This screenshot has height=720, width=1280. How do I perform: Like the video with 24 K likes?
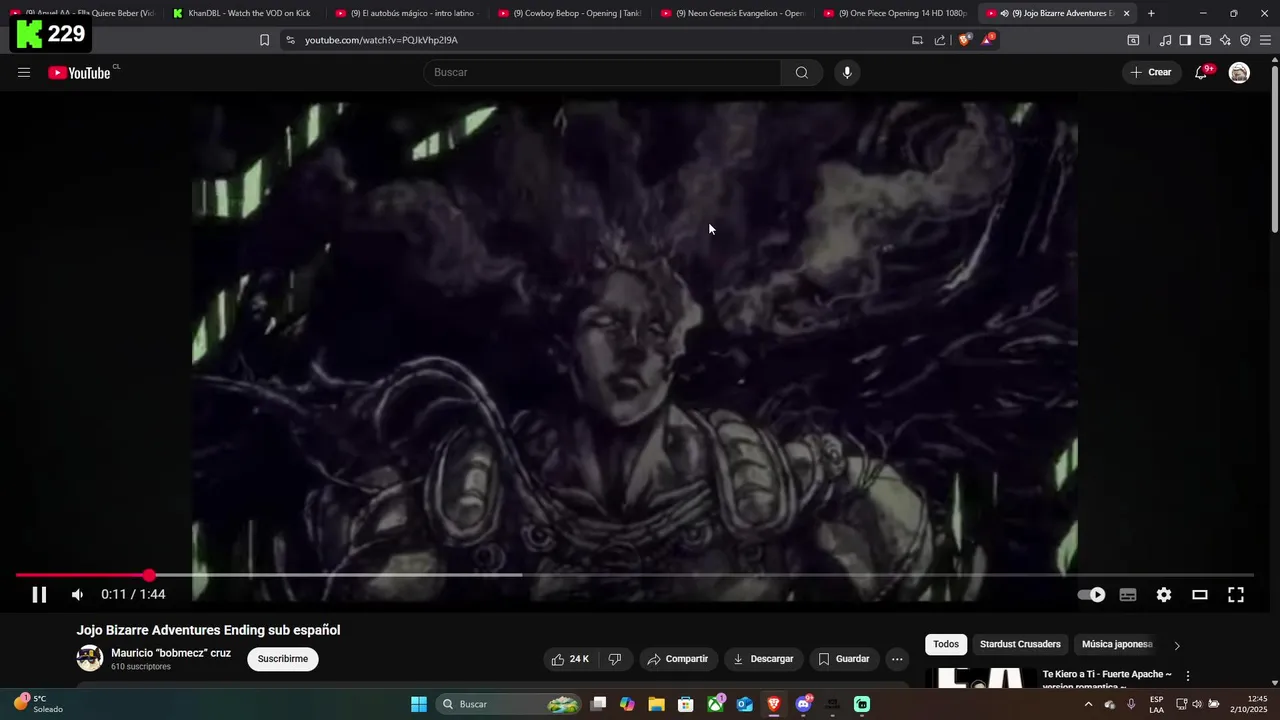point(571,659)
